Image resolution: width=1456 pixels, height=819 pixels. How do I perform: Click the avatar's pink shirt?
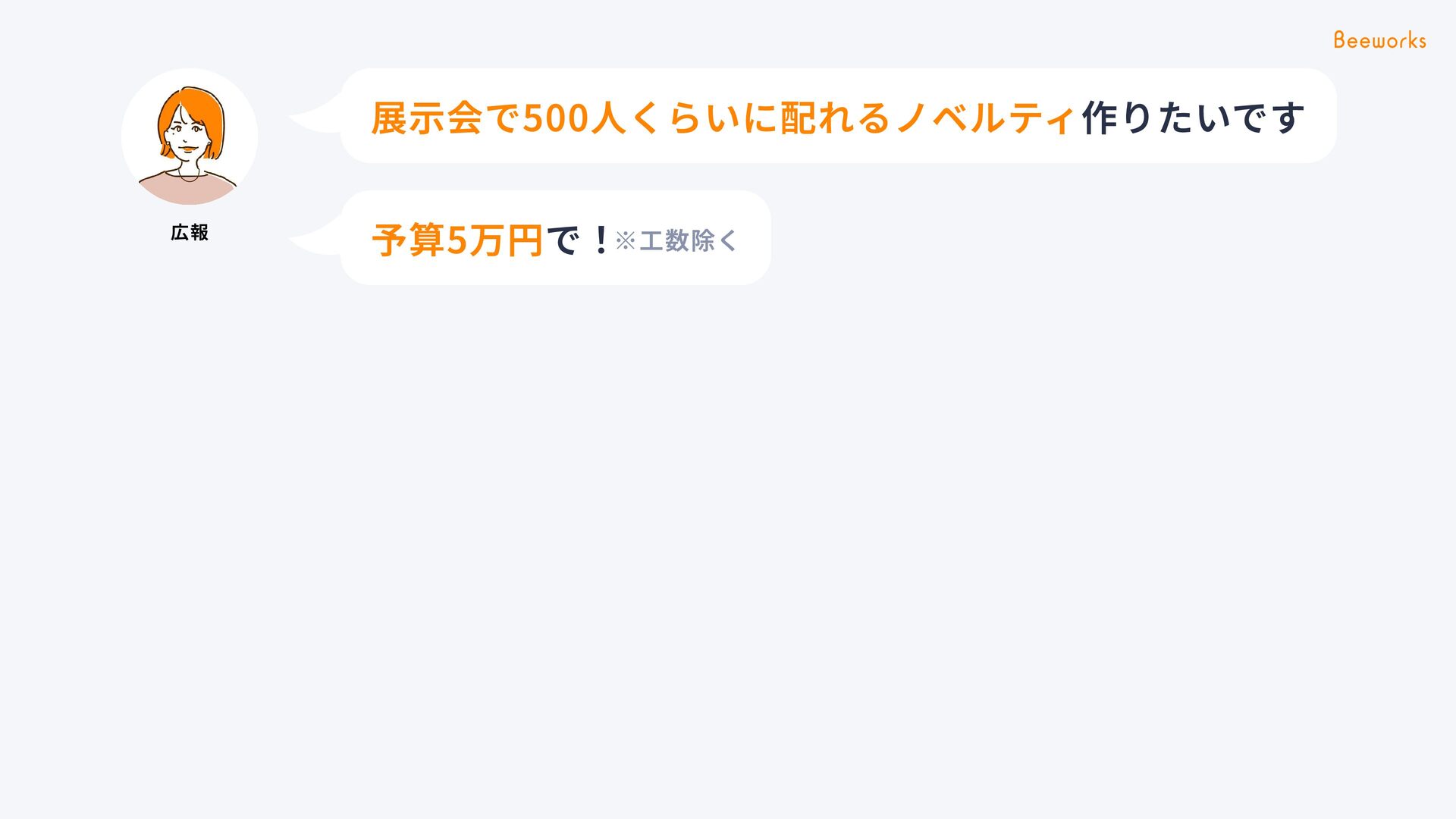pyautogui.click(x=188, y=190)
